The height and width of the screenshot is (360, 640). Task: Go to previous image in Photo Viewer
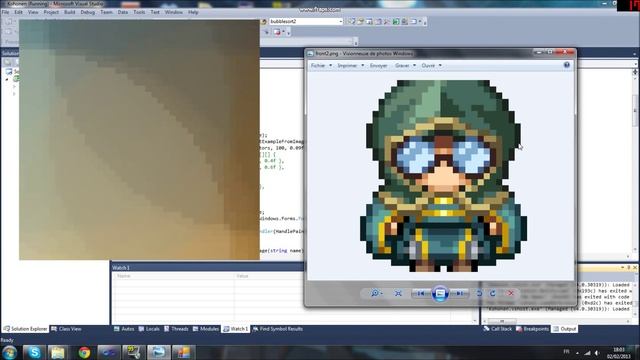(420, 293)
